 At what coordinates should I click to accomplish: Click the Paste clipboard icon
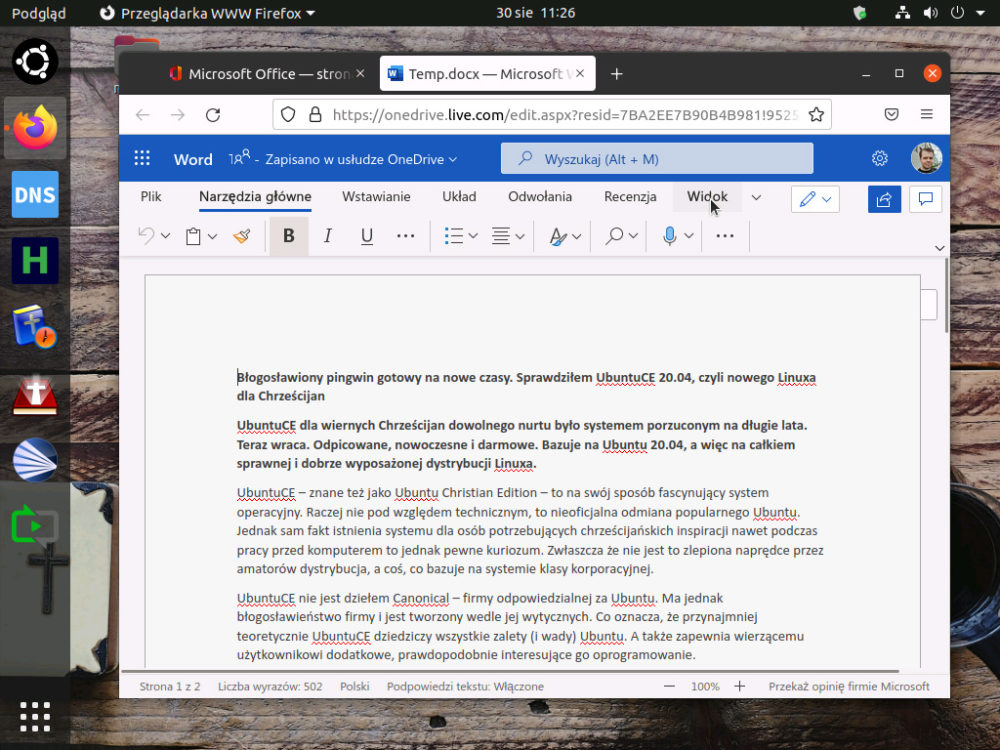point(193,236)
